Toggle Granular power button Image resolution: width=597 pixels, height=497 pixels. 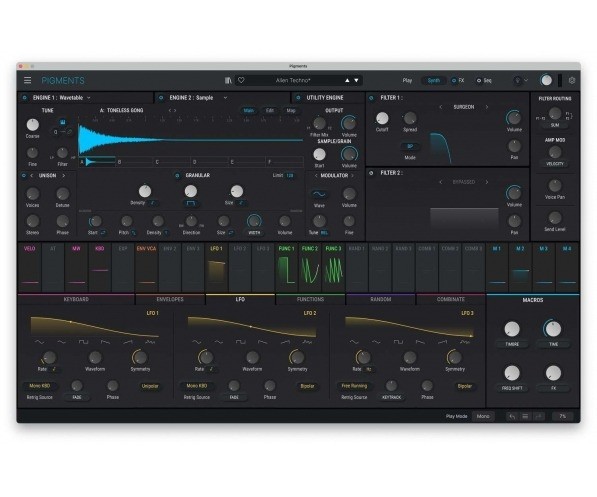point(177,176)
